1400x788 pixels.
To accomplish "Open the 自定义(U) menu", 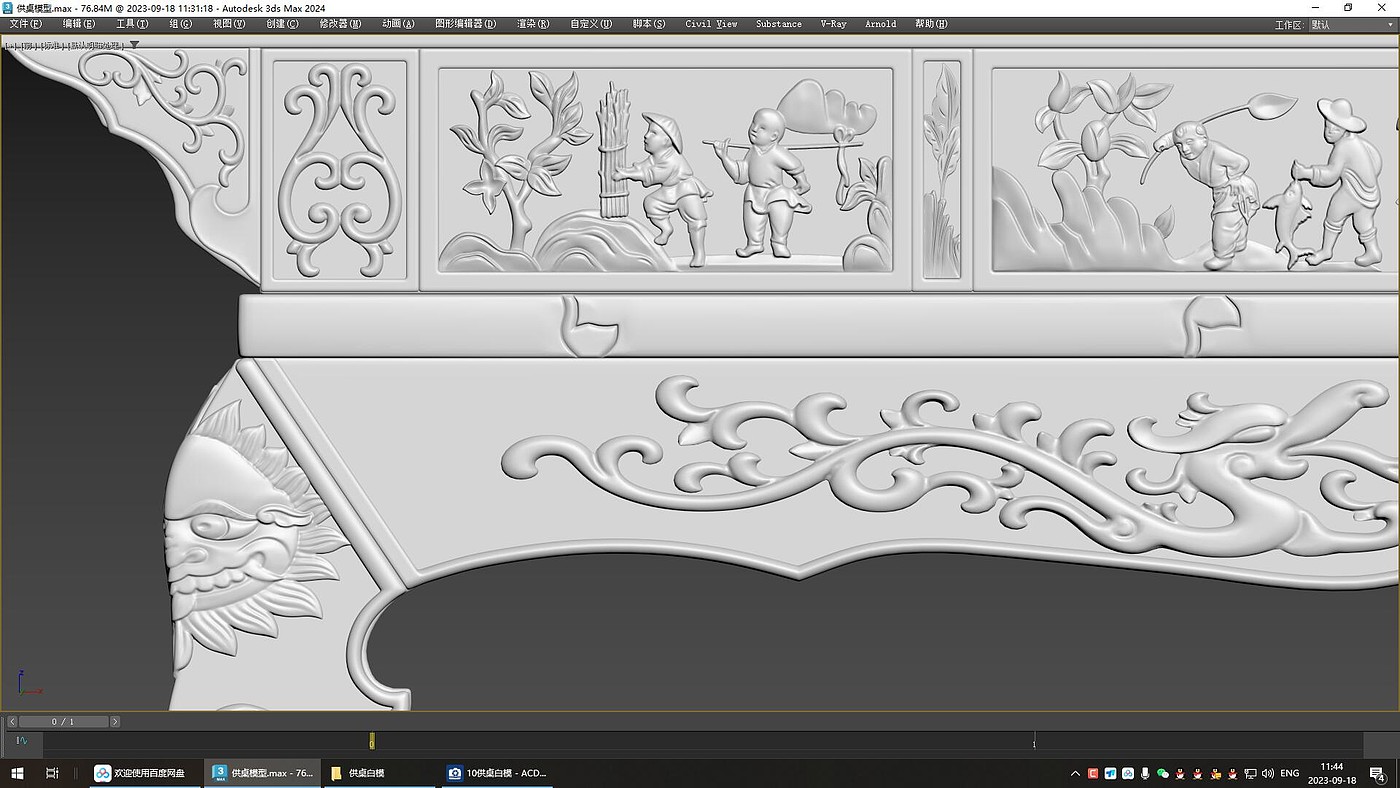I will click(x=591, y=24).
